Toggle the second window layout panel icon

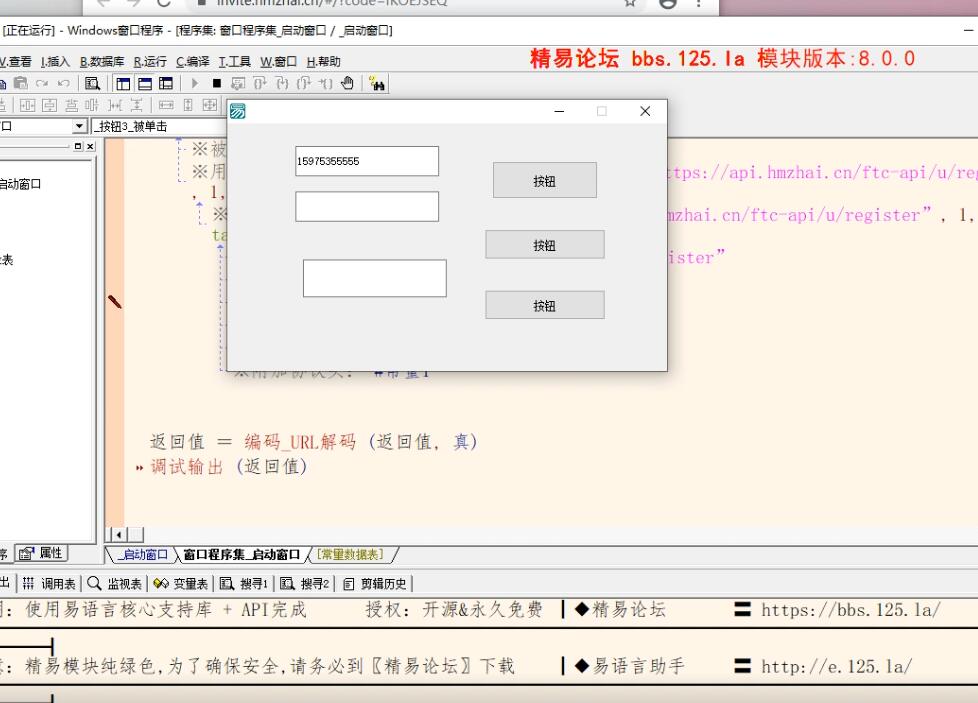(x=143, y=82)
